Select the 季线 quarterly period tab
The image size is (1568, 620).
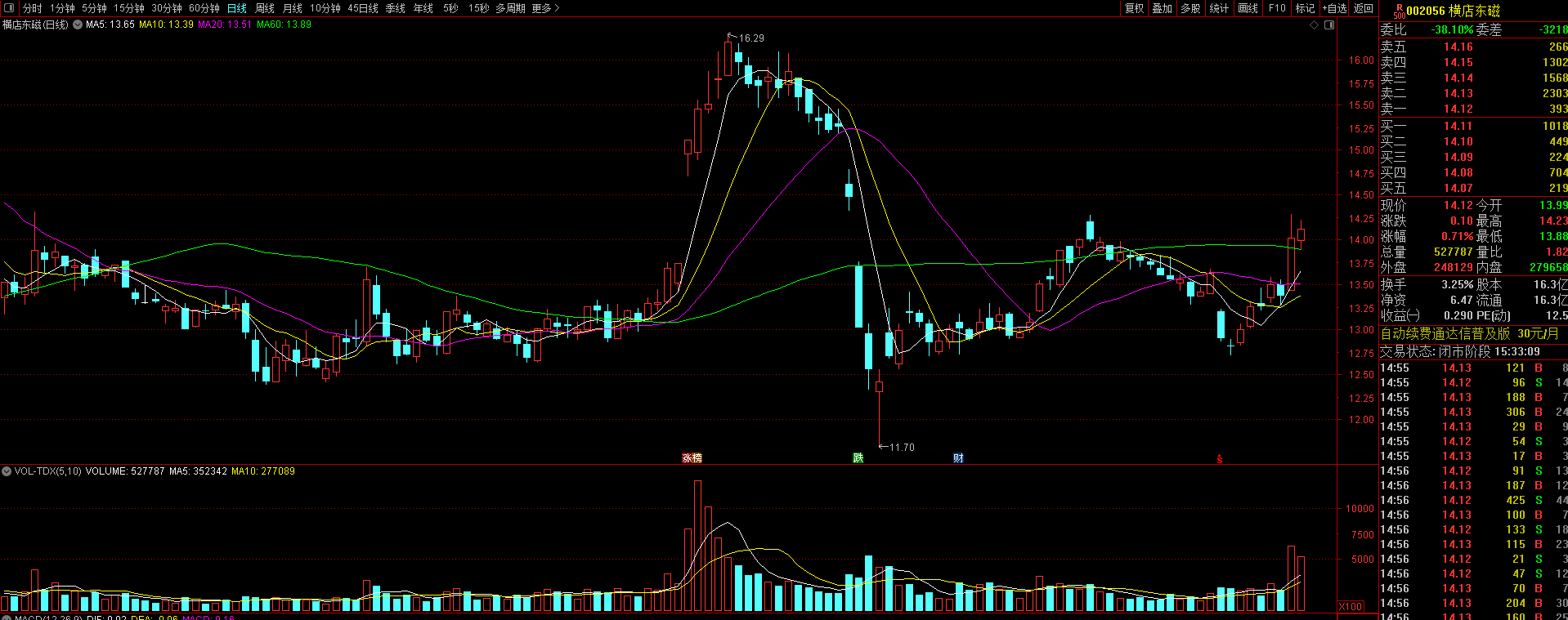click(396, 8)
